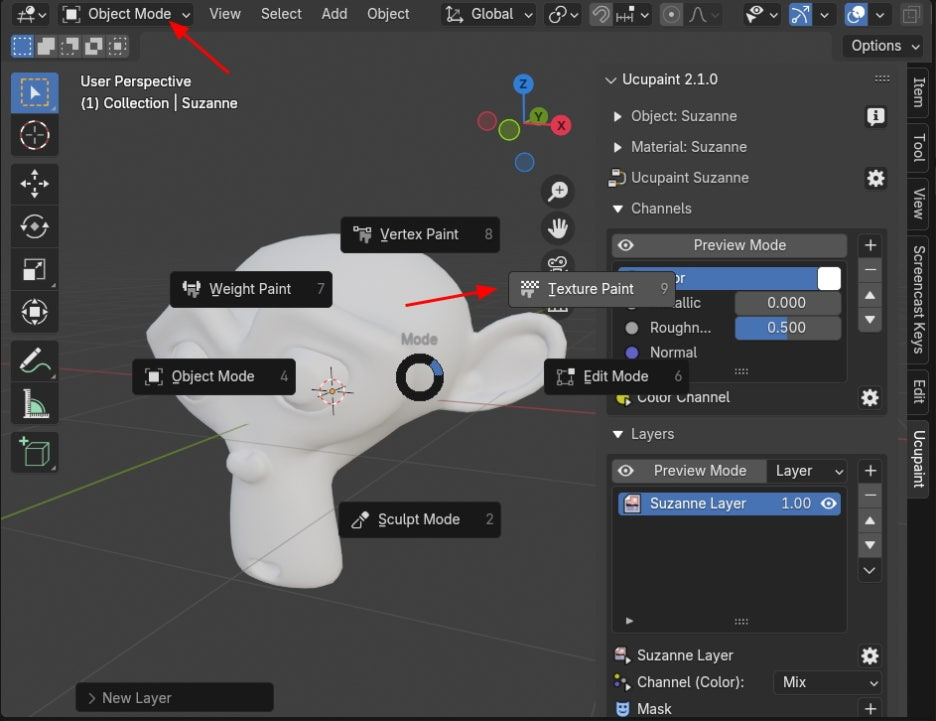Viewport: 936px width, 721px height.
Task: Open Ucupaint Suzanne settings gear
Action: coord(875,178)
